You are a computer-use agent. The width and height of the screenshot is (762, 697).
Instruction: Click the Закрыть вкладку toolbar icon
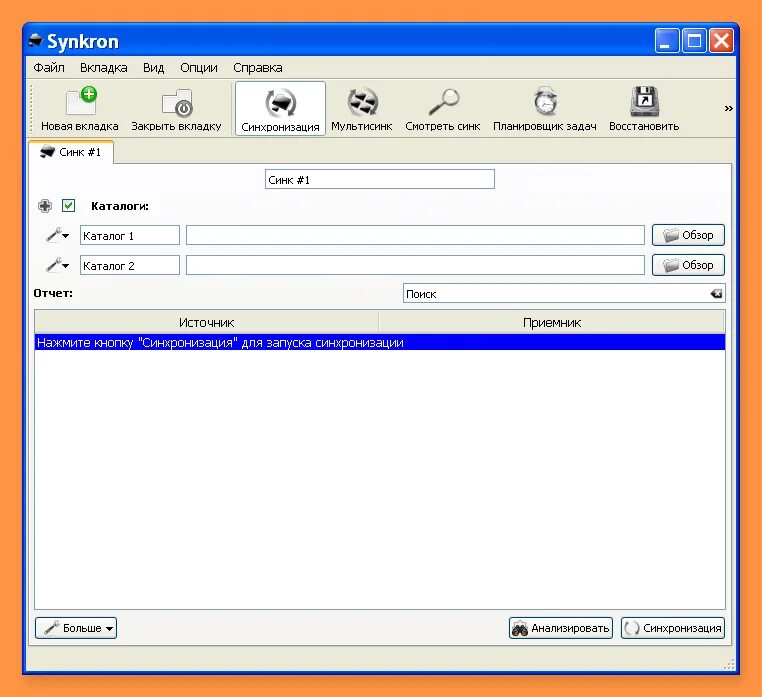point(176,109)
